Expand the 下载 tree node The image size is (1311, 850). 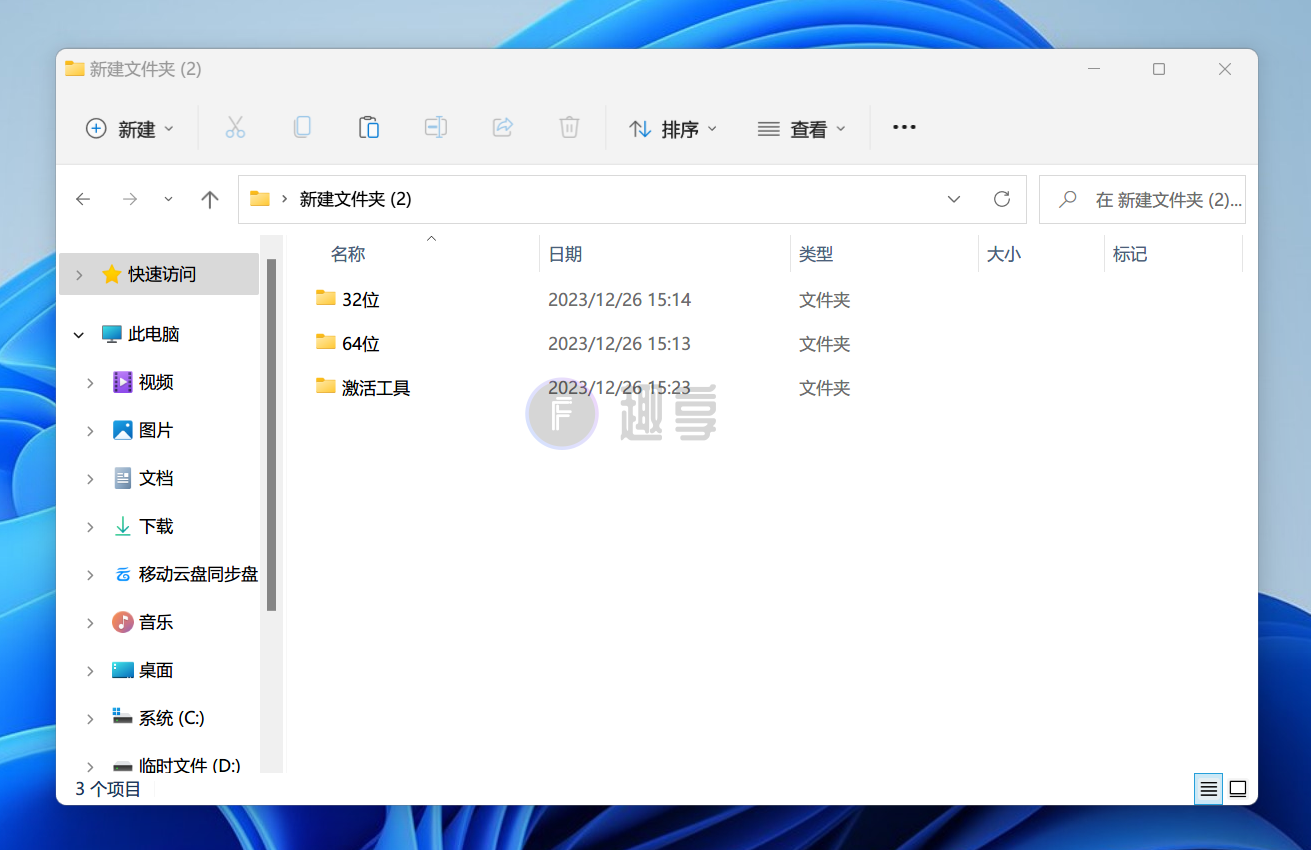pos(90,527)
